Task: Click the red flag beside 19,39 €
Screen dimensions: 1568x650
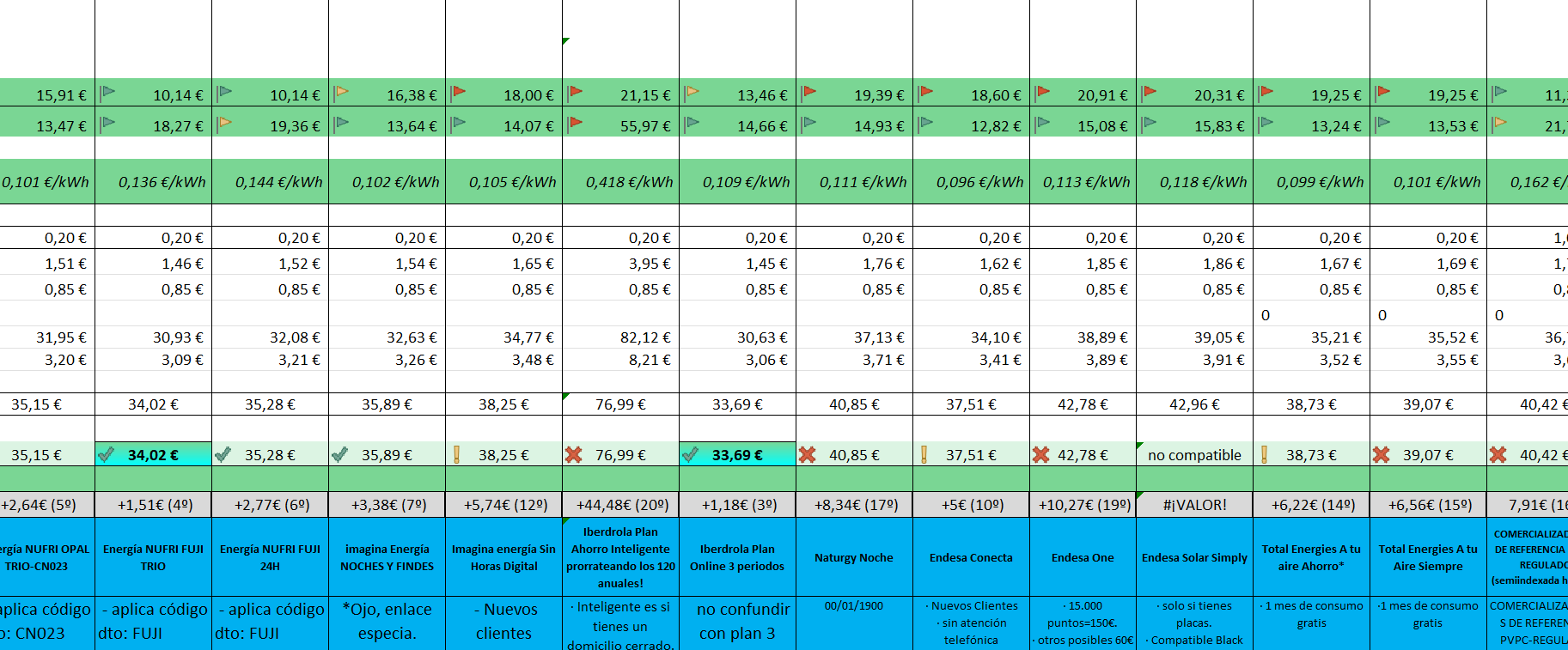Action: [809, 92]
